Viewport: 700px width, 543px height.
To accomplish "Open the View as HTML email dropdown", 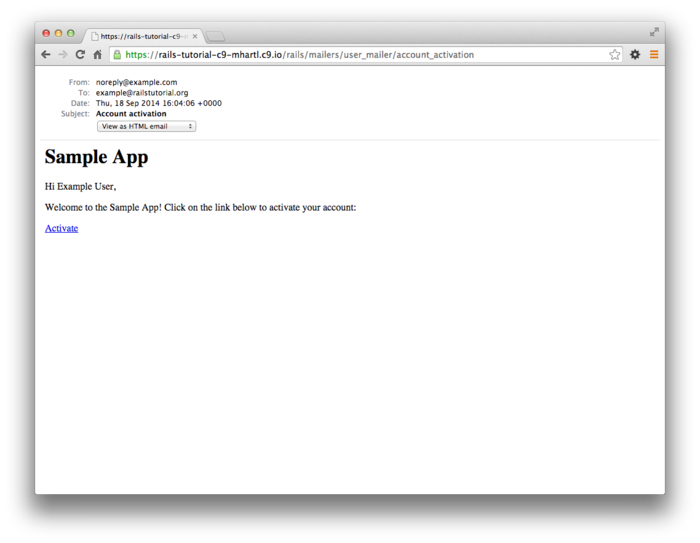I will [x=146, y=126].
